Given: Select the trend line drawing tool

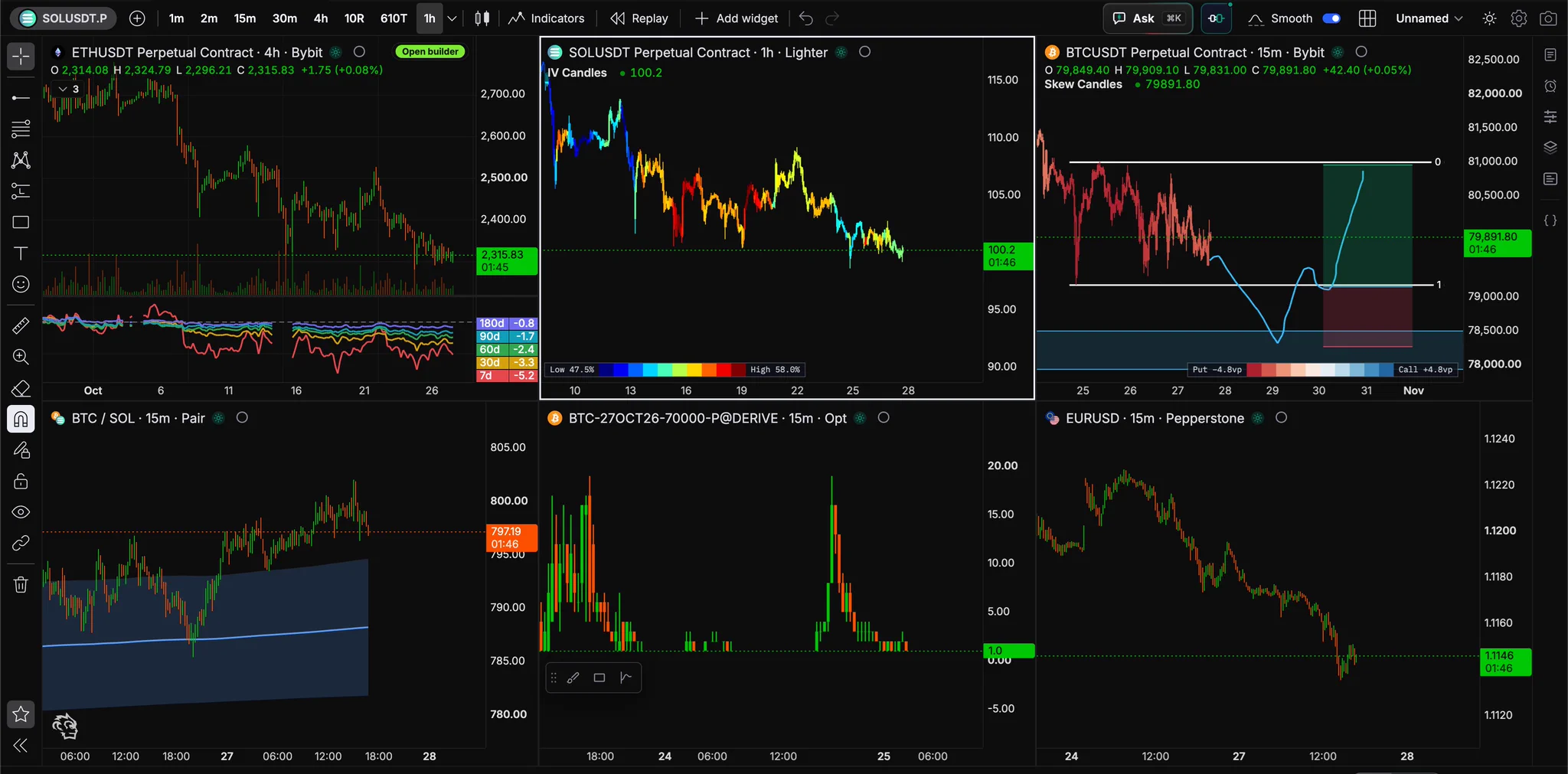Looking at the screenshot, I should pyautogui.click(x=21, y=98).
